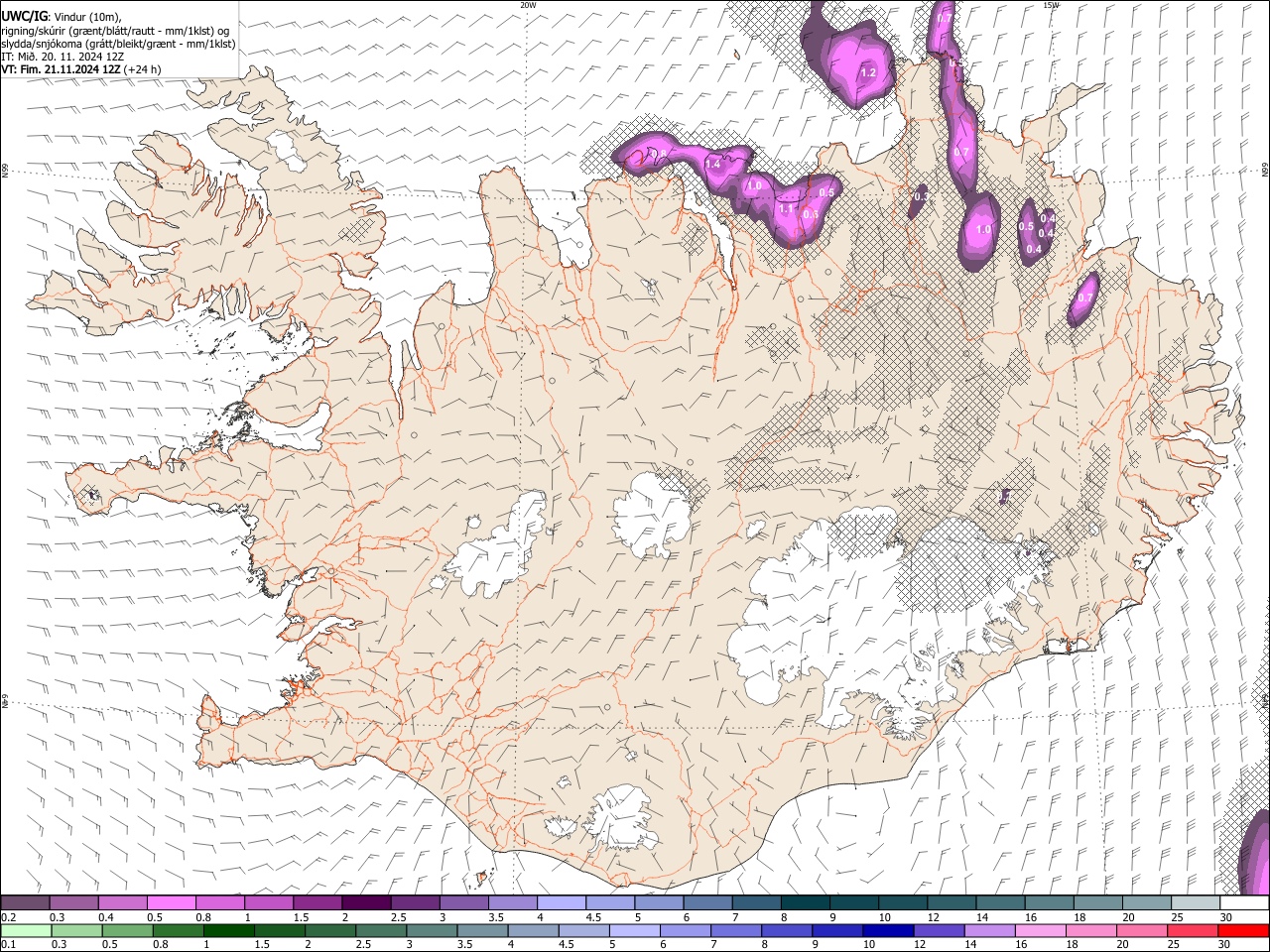Image resolution: width=1270 pixels, height=952 pixels.
Task: Select the bright pink snow swatch at 0.5
Action: point(171,902)
